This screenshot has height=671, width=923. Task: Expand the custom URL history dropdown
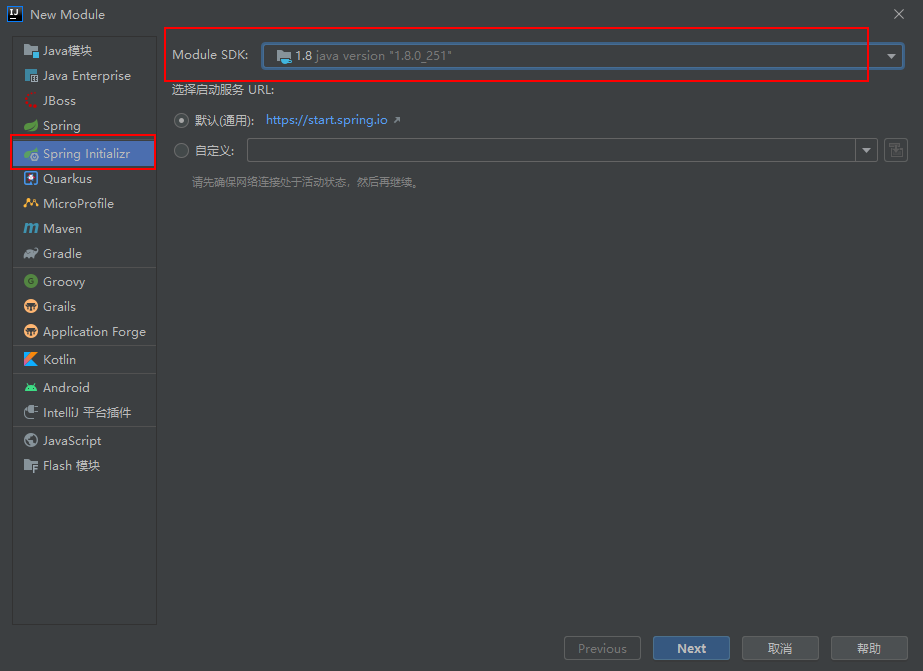coord(866,150)
